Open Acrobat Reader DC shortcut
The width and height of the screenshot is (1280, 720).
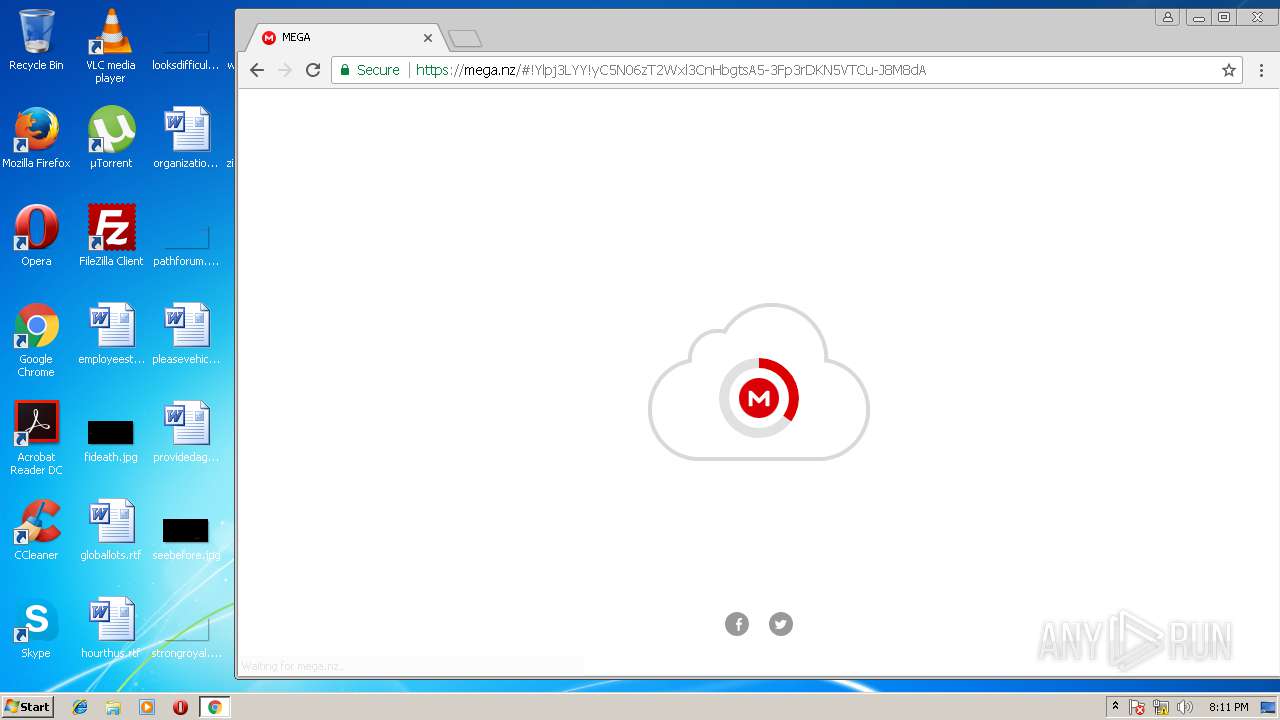point(36,438)
